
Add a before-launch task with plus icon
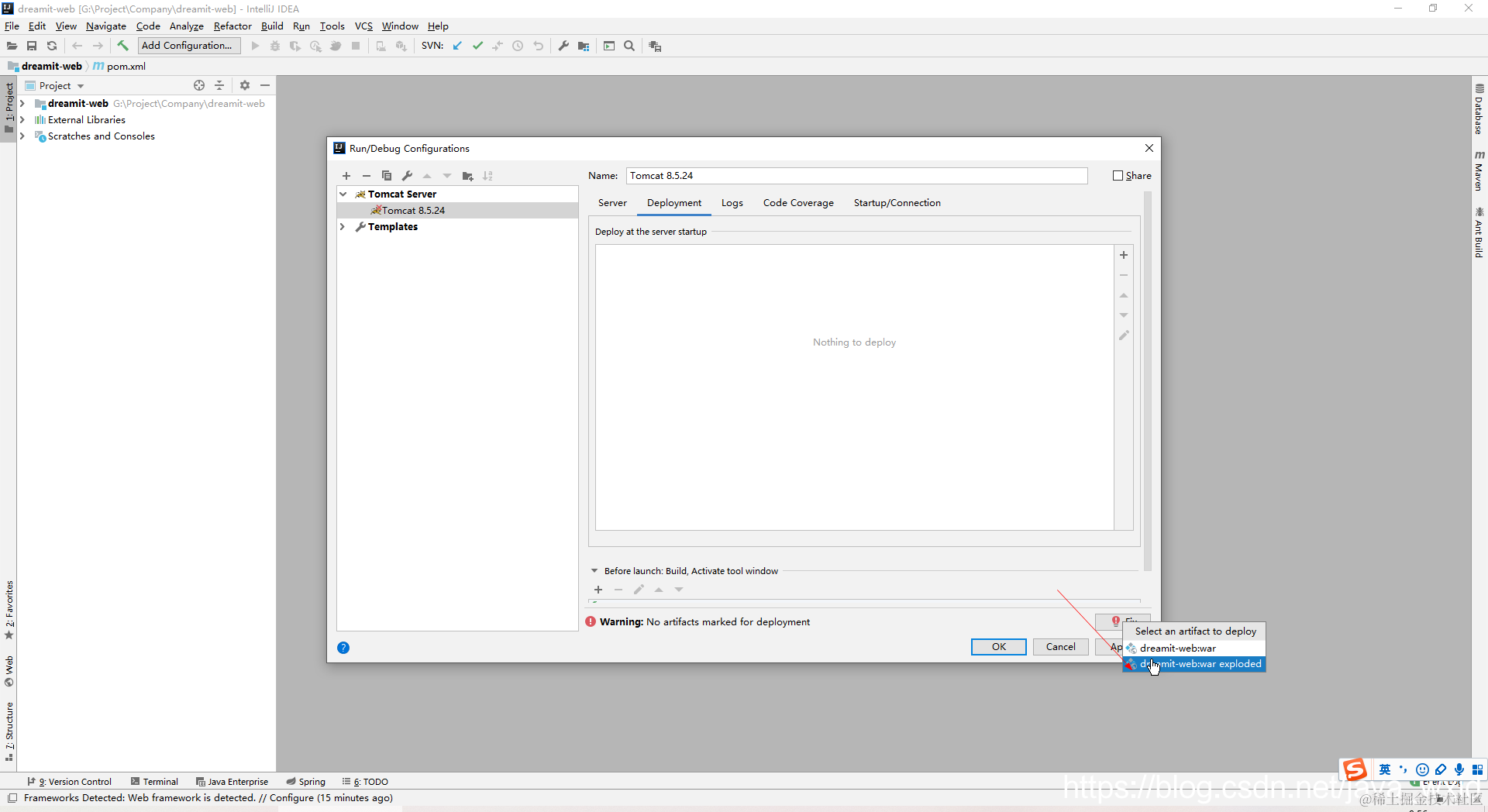[598, 590]
